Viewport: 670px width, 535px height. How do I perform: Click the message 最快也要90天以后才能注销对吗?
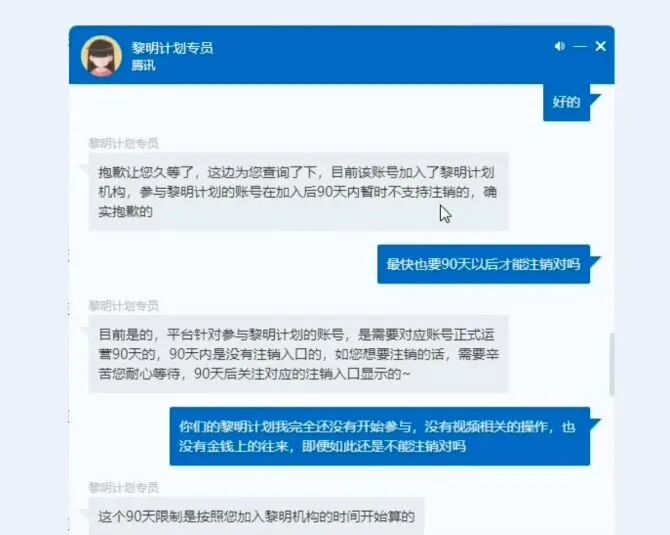pyautogui.click(x=483, y=264)
